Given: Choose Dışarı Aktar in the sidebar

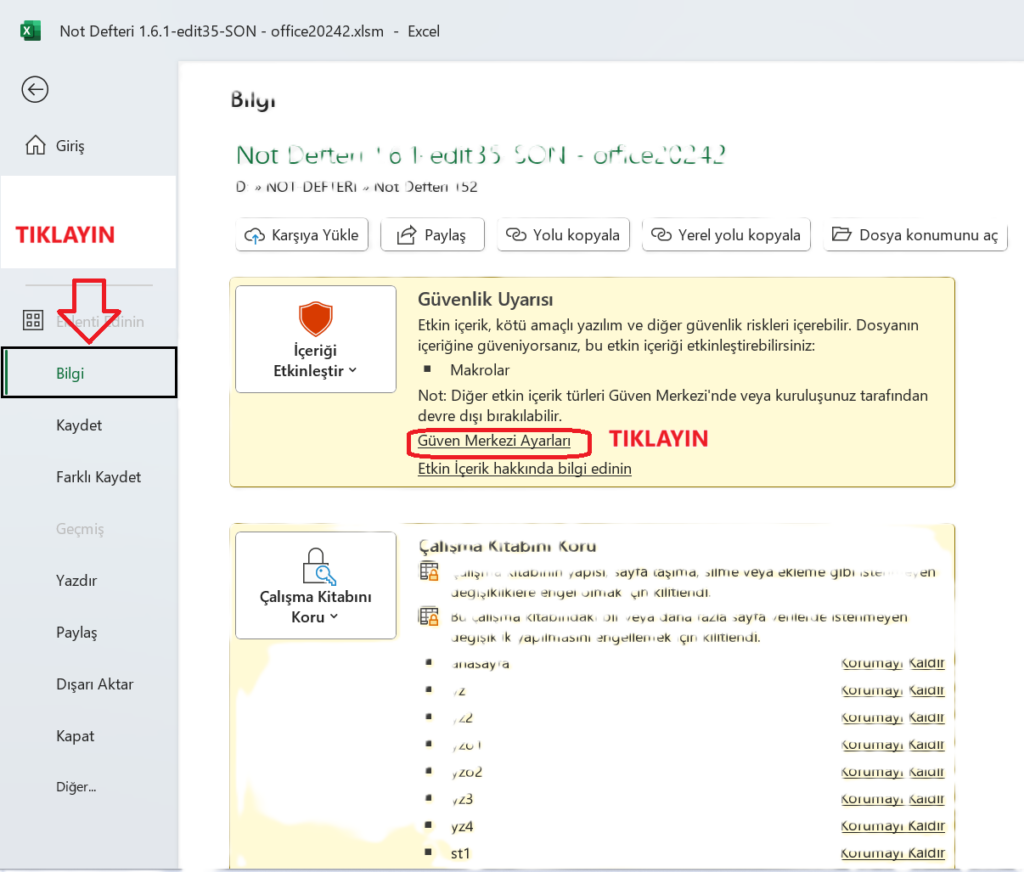Looking at the screenshot, I should point(94,685).
